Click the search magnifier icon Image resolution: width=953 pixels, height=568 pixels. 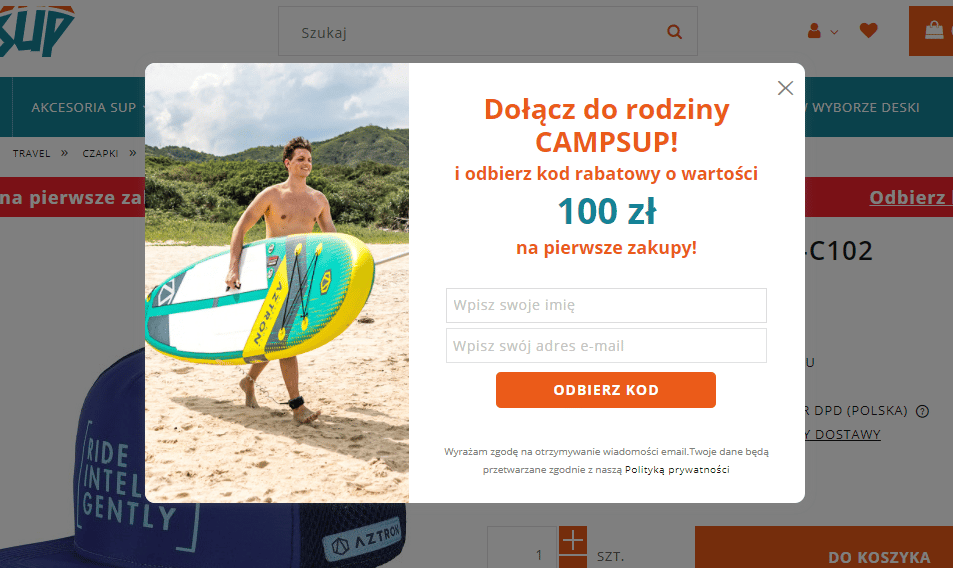pyautogui.click(x=675, y=32)
